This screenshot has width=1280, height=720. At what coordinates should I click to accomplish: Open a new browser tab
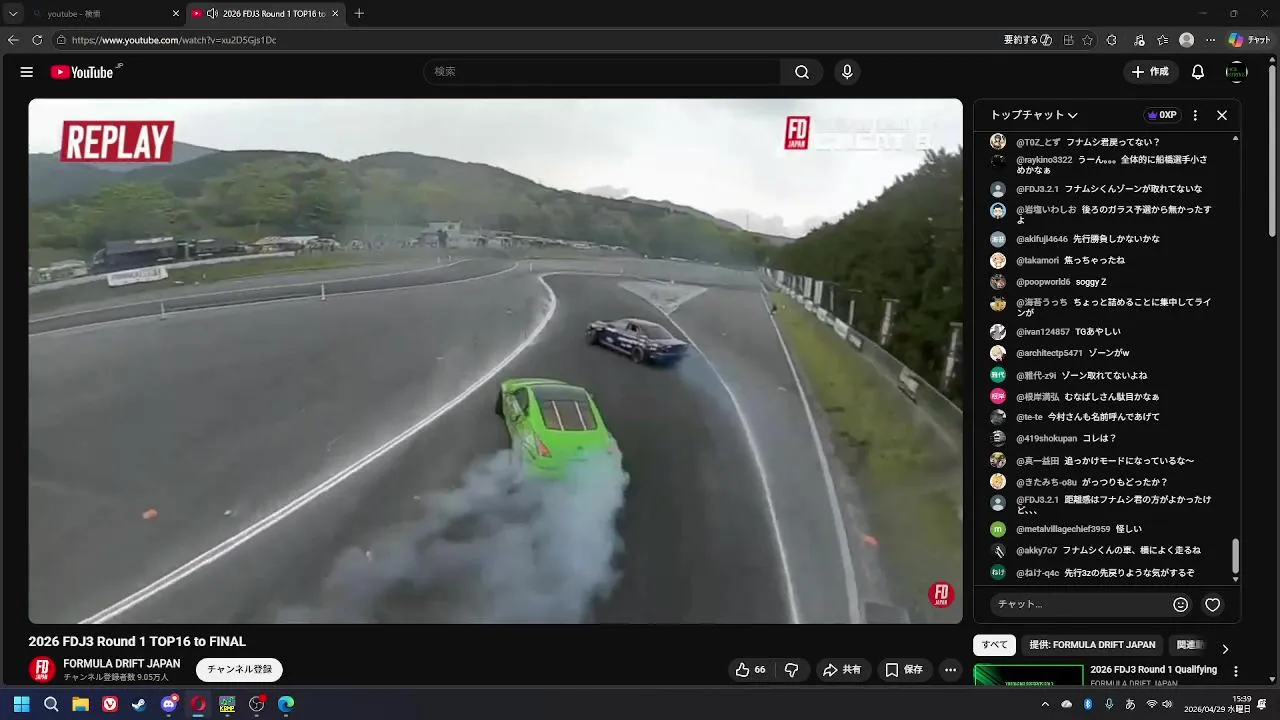point(359,14)
